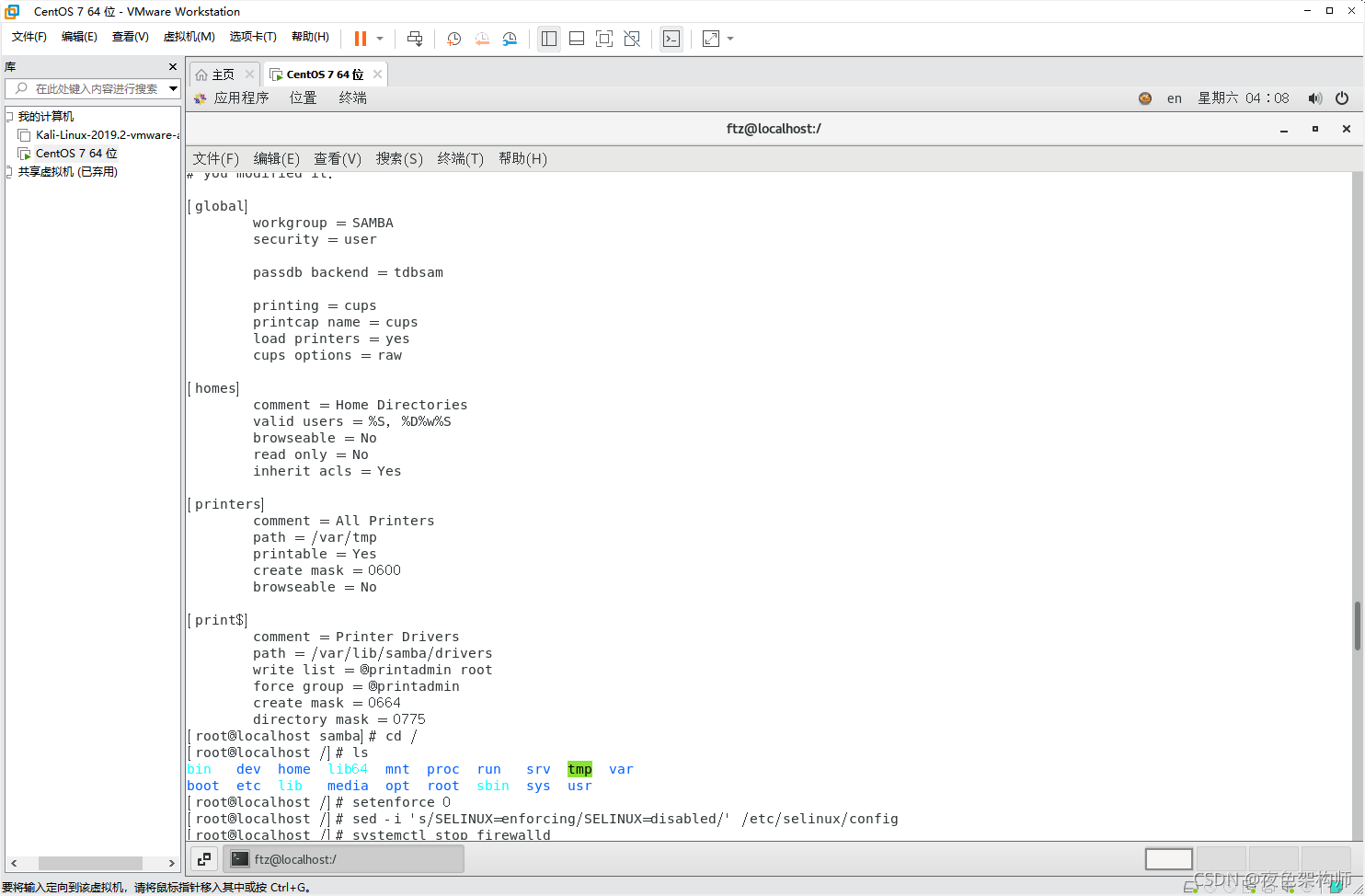Open terminal 文件(F) menu
The height and width of the screenshot is (896, 1365).
pos(216,159)
